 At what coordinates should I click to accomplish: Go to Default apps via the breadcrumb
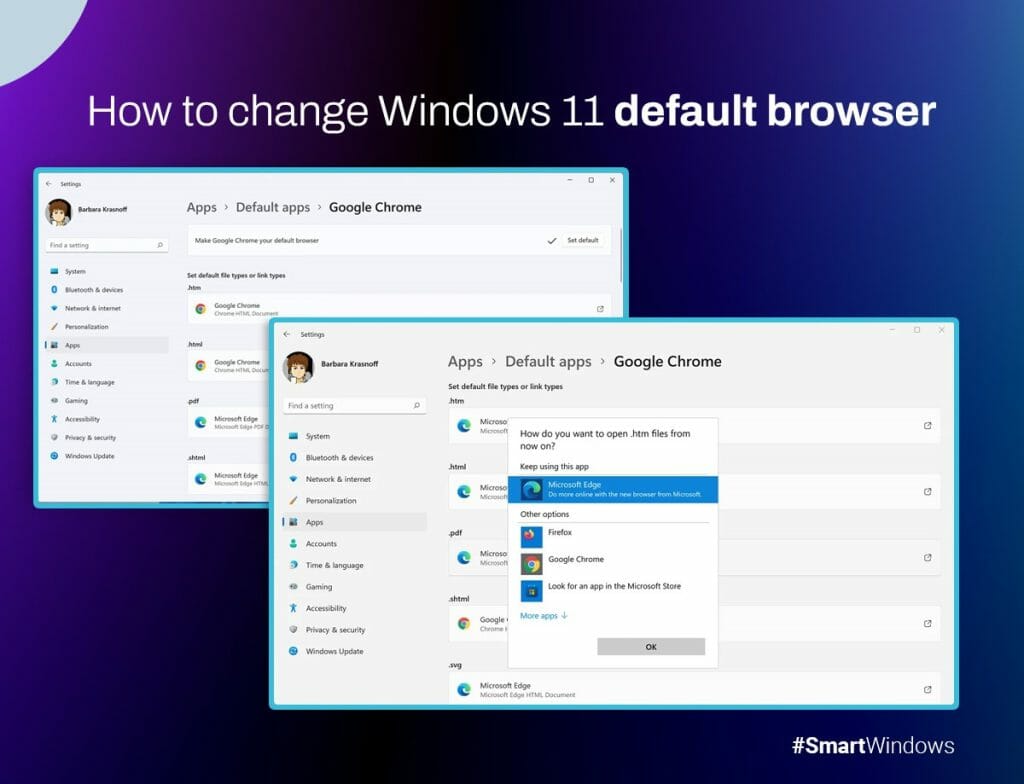point(548,361)
